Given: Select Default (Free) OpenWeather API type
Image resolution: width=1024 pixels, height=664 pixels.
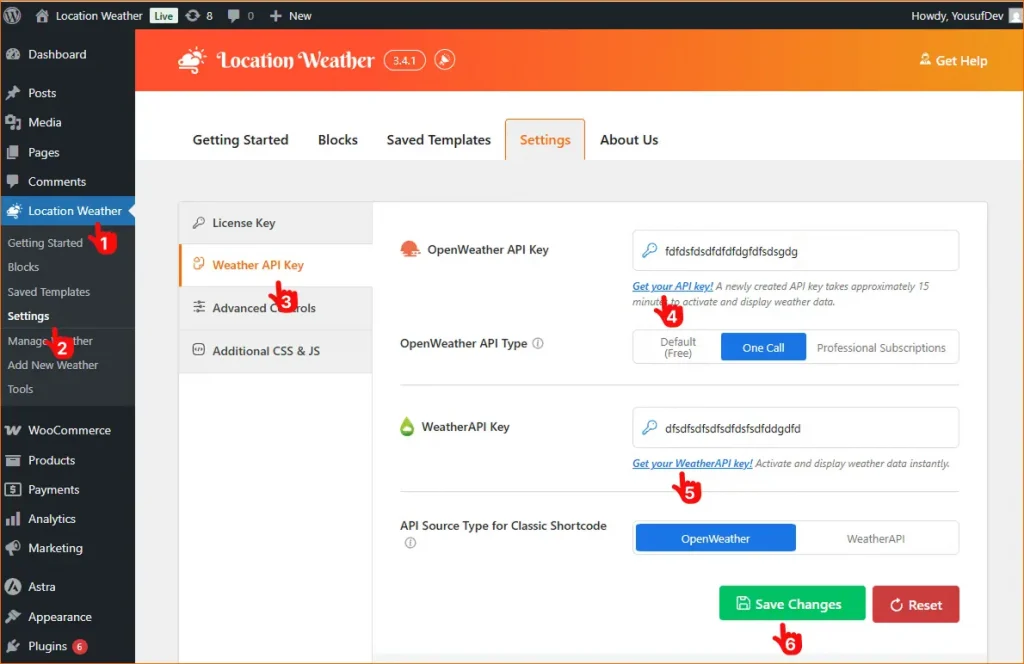Looking at the screenshot, I should pyautogui.click(x=678, y=347).
